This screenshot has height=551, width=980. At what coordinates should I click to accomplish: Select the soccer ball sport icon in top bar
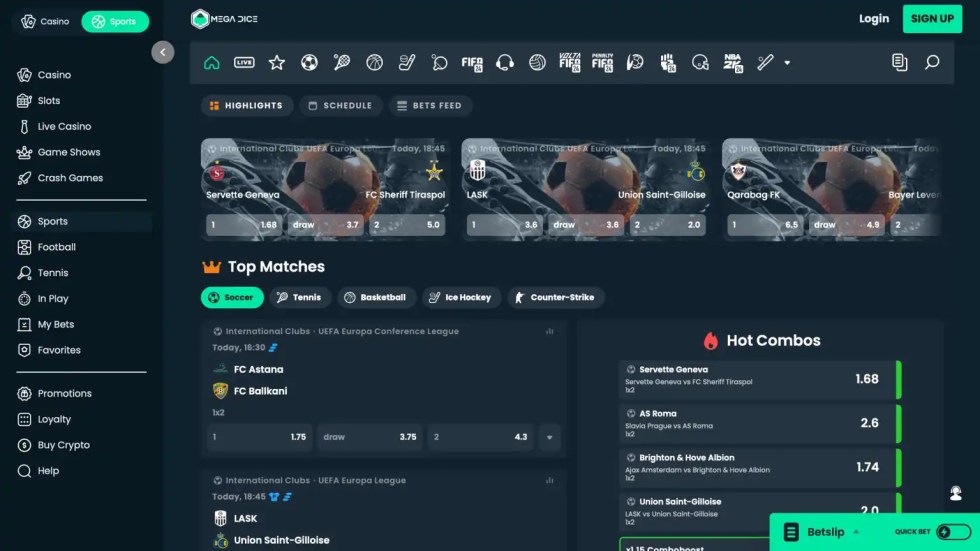click(309, 62)
